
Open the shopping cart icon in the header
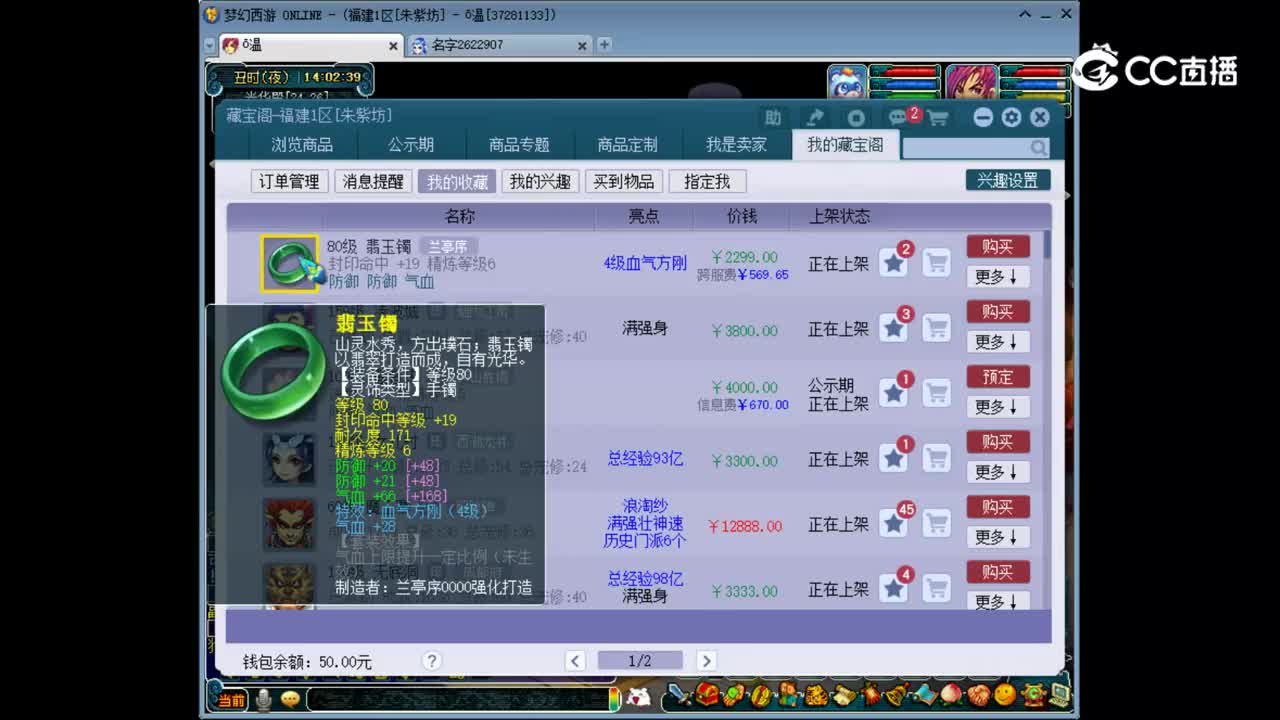(x=938, y=118)
